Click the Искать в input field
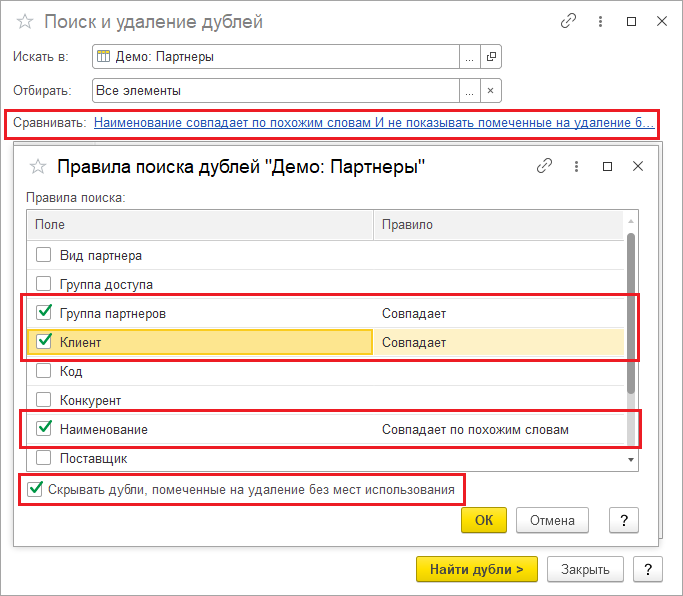Image resolution: width=683 pixels, height=596 pixels. 276,57
